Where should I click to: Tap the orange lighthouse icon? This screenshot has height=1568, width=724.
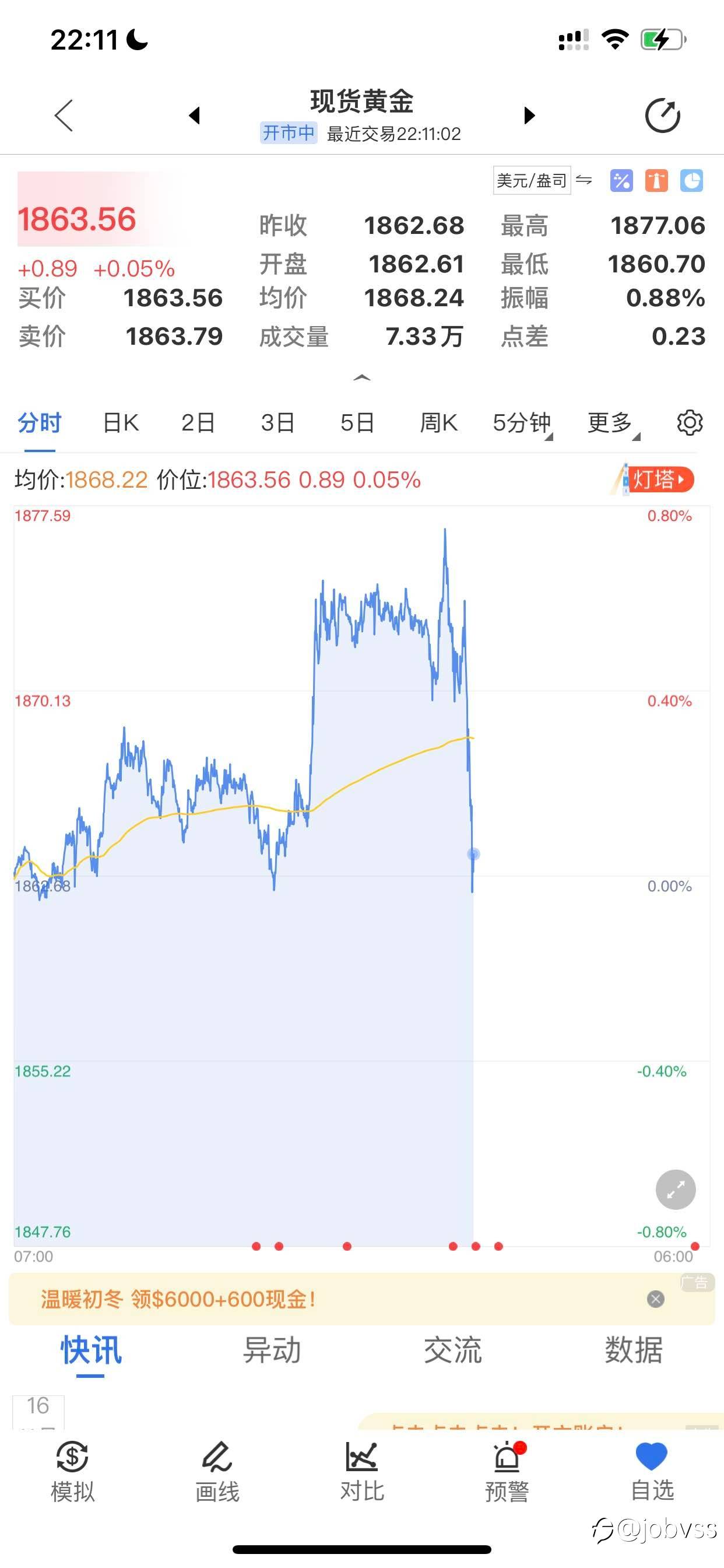tap(656, 181)
